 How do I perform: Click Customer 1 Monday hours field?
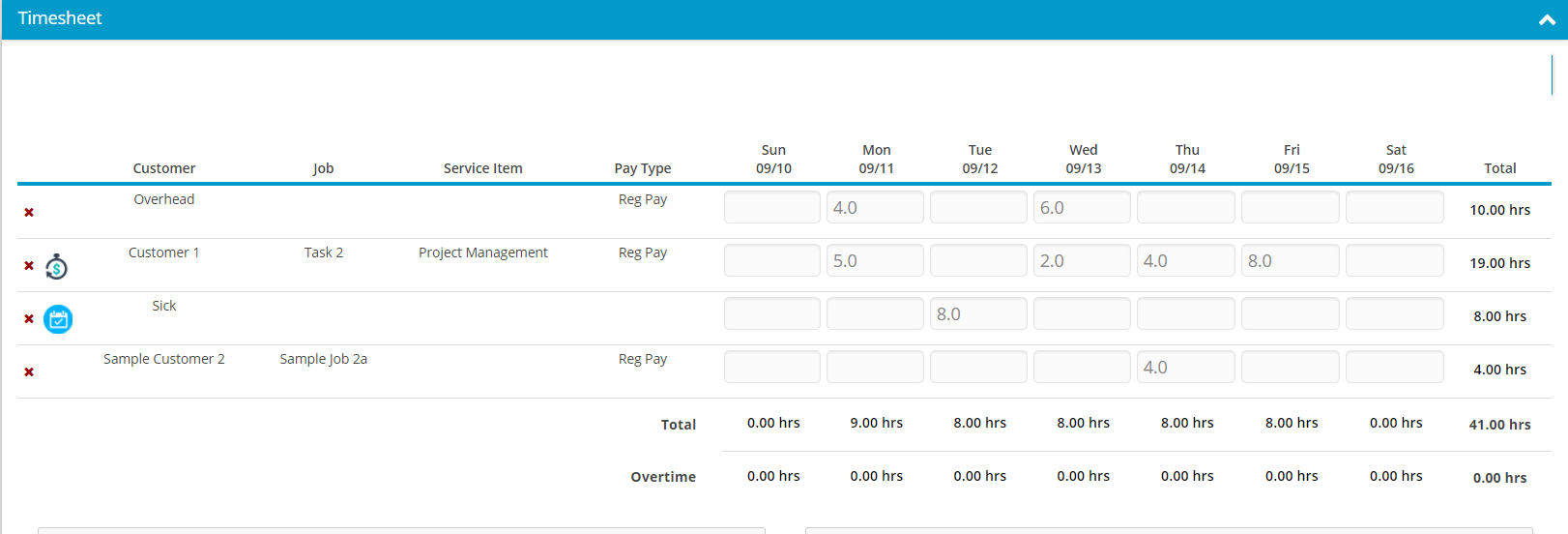[x=875, y=261]
